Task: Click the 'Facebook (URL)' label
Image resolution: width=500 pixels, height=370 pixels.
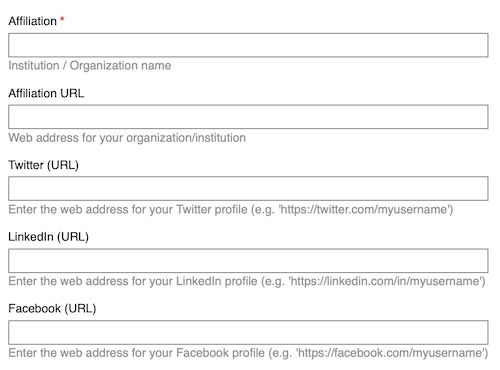Action: click(52, 308)
